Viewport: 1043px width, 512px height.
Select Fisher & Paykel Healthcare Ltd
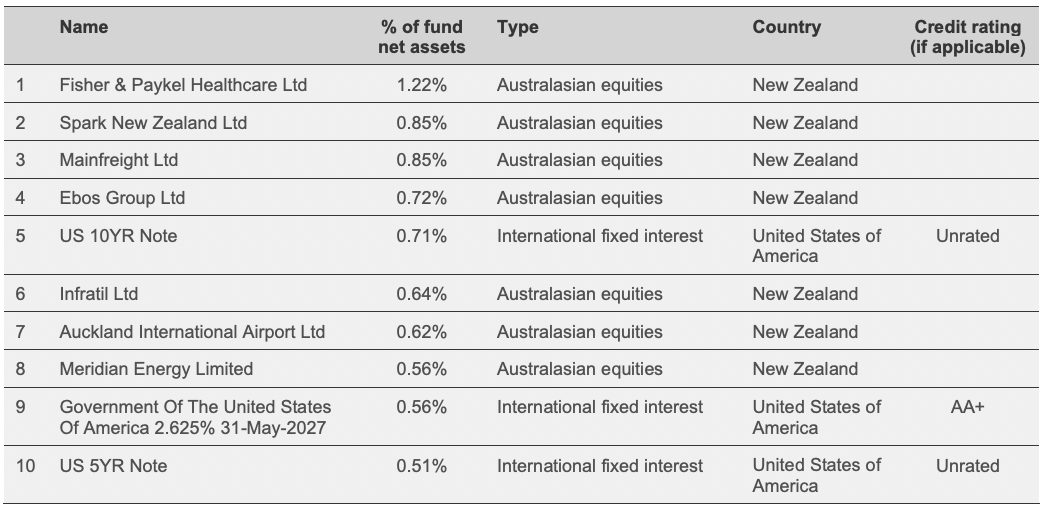pos(183,86)
